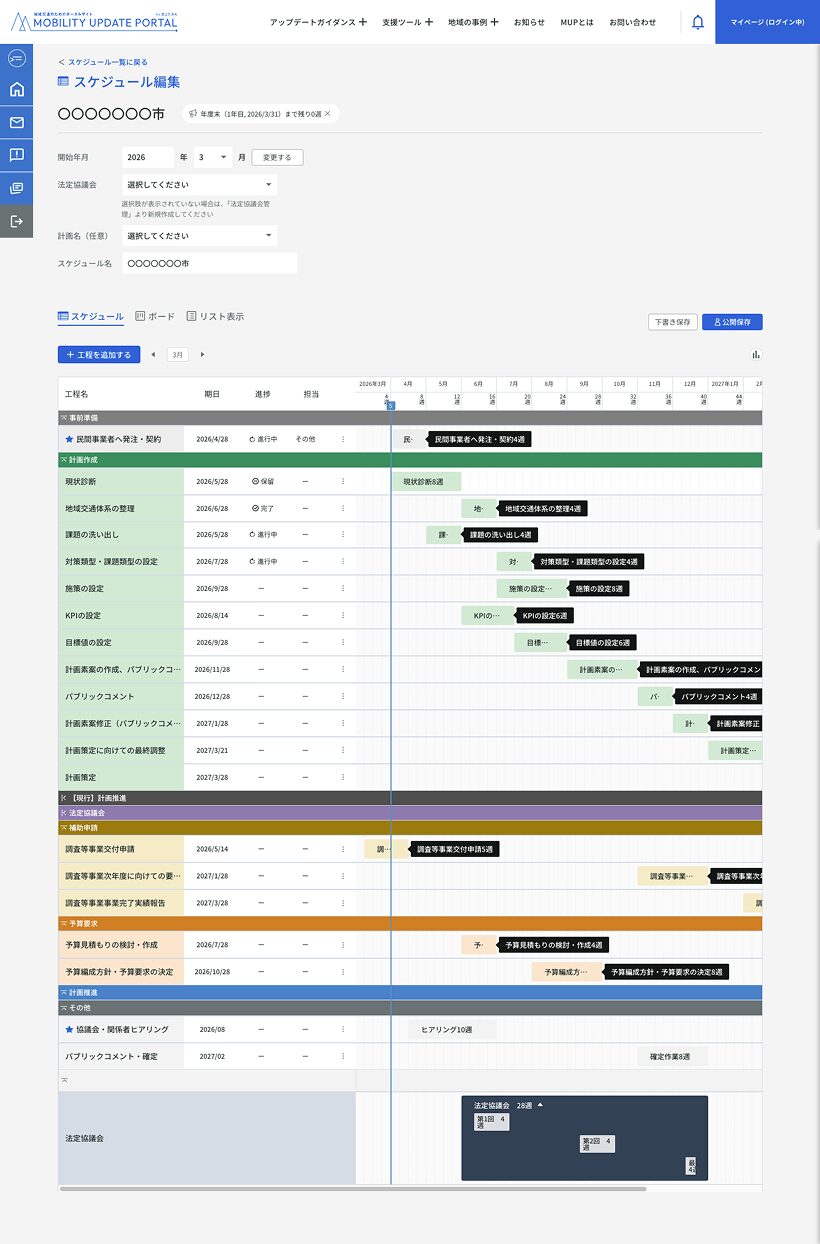Viewport: 820px width, 1244px height.
Task: Click the 工程を追加する button
Action: coord(98,354)
